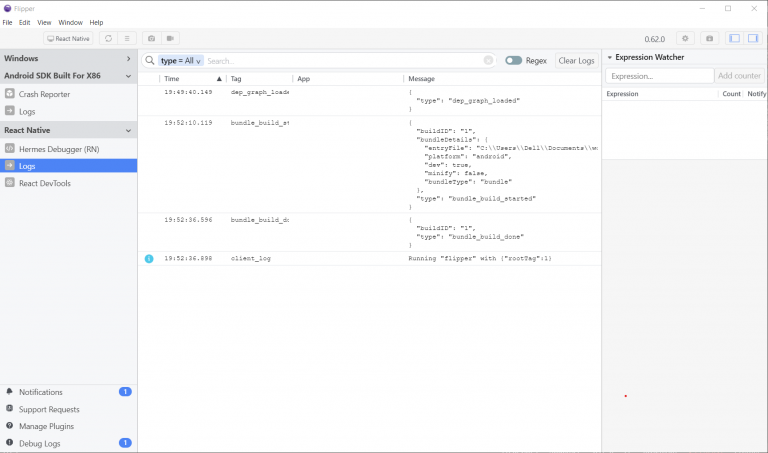Start screen recording with the video icon
768x453 pixels.
tap(170, 38)
